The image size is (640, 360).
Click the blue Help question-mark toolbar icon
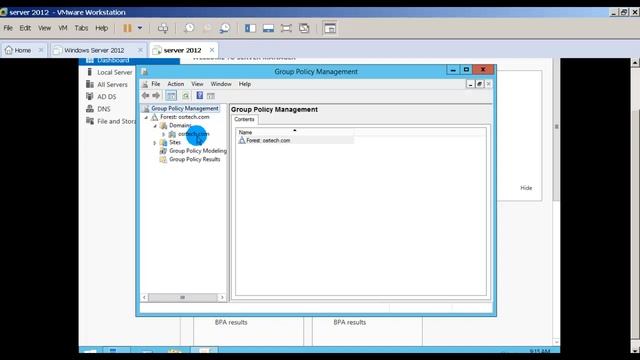[x=200, y=96]
